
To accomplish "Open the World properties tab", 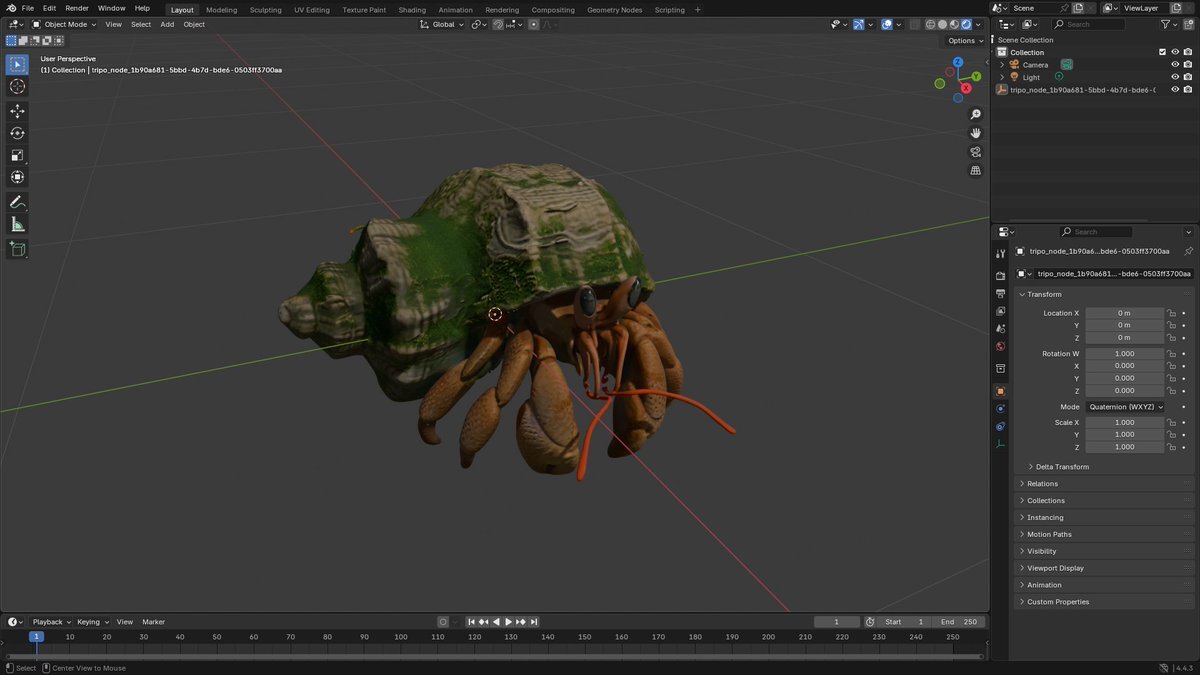I will coord(1000,347).
